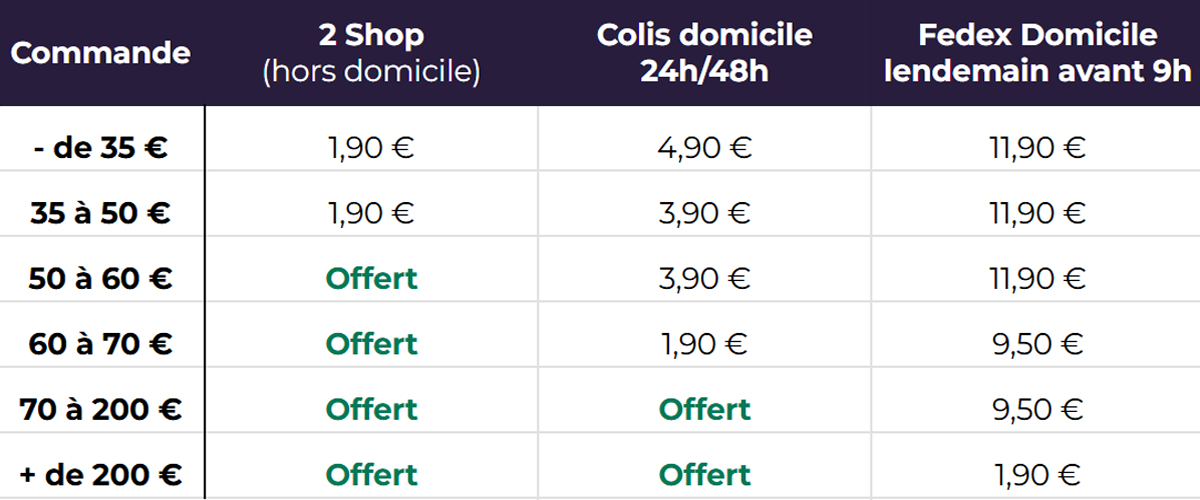Image resolution: width=1200 pixels, height=500 pixels.
Task: Click Colis domicile 1,90 € for 60 à 70 €
Action: pyautogui.click(x=704, y=344)
